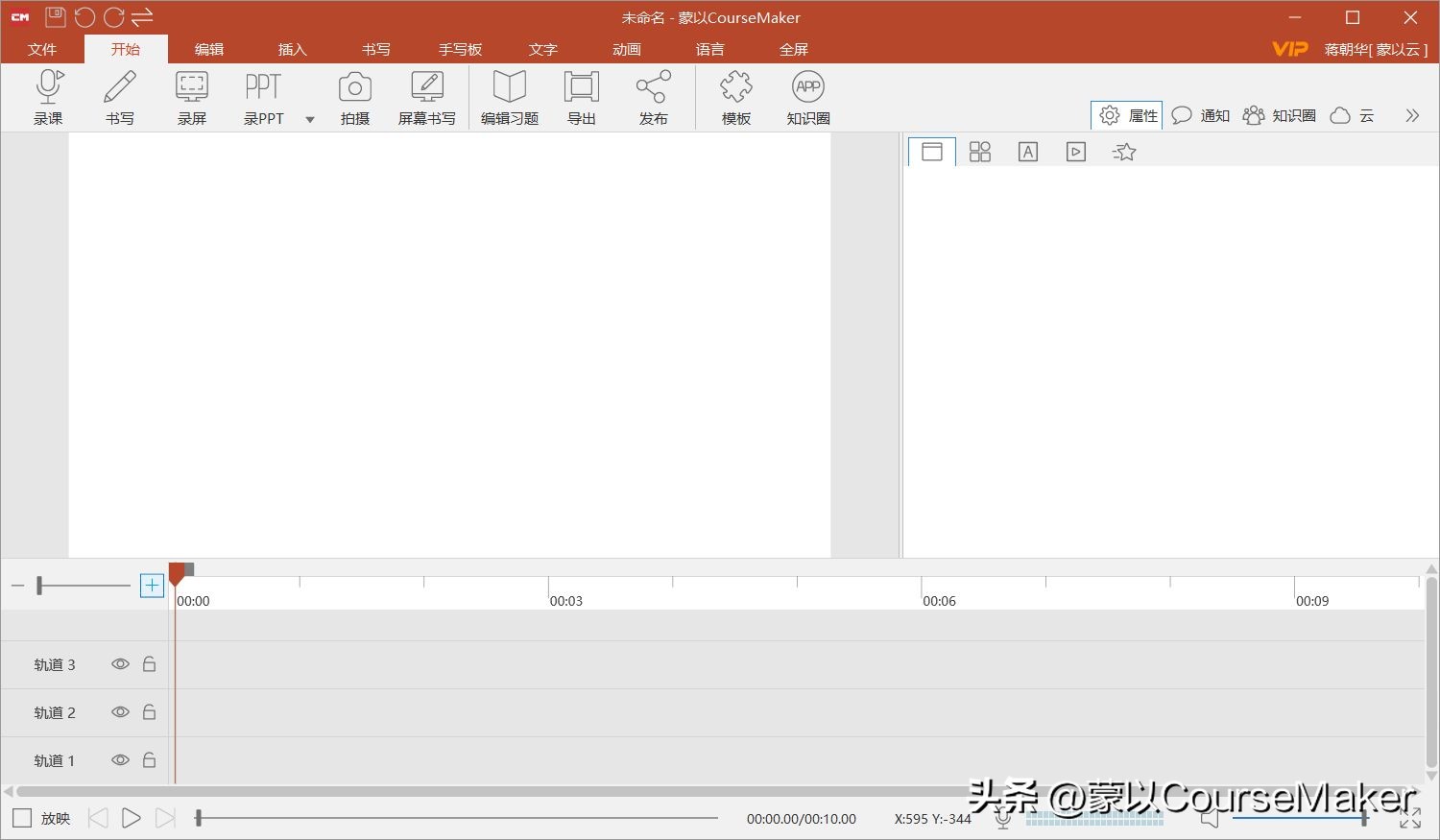
Task: Open the 编辑习题 exercise editor
Action: (x=510, y=97)
